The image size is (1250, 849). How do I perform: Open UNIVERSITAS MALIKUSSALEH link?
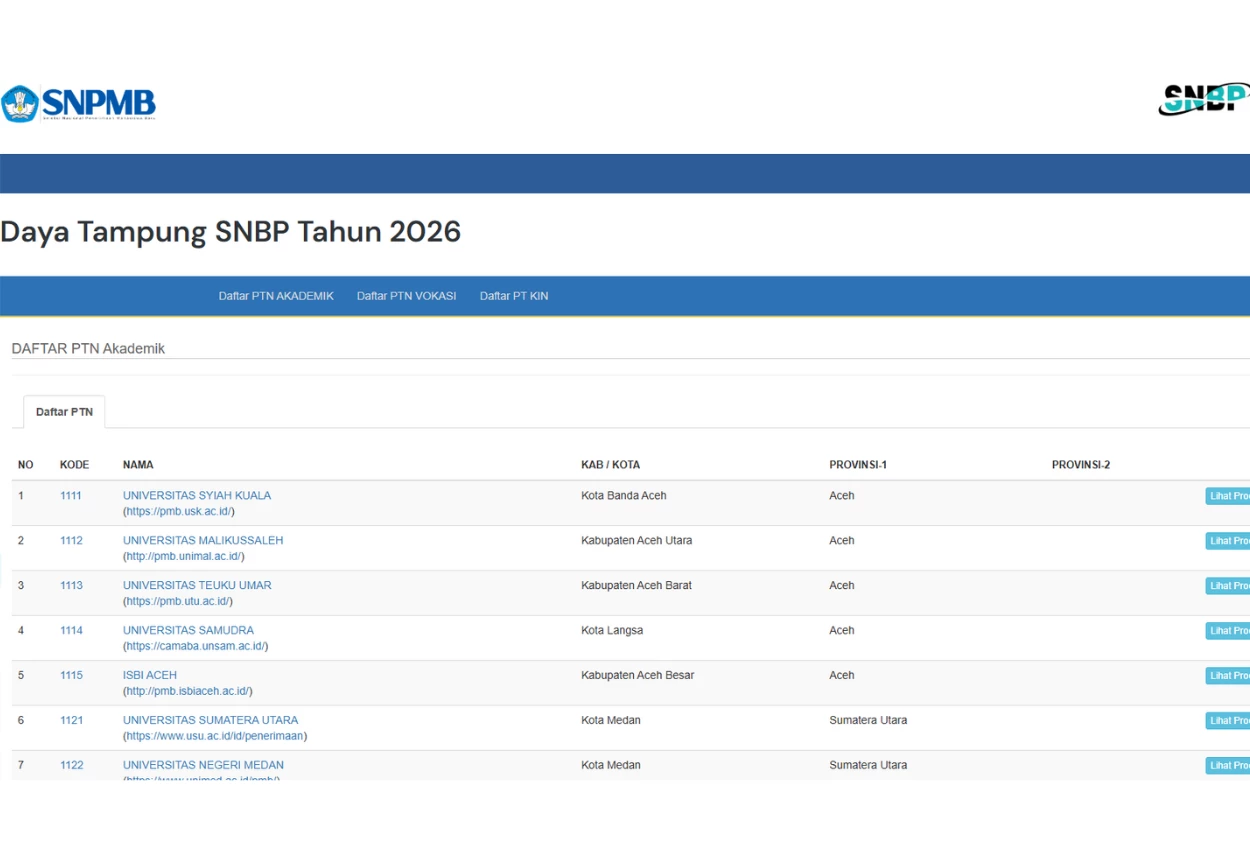pyautogui.click(x=203, y=541)
